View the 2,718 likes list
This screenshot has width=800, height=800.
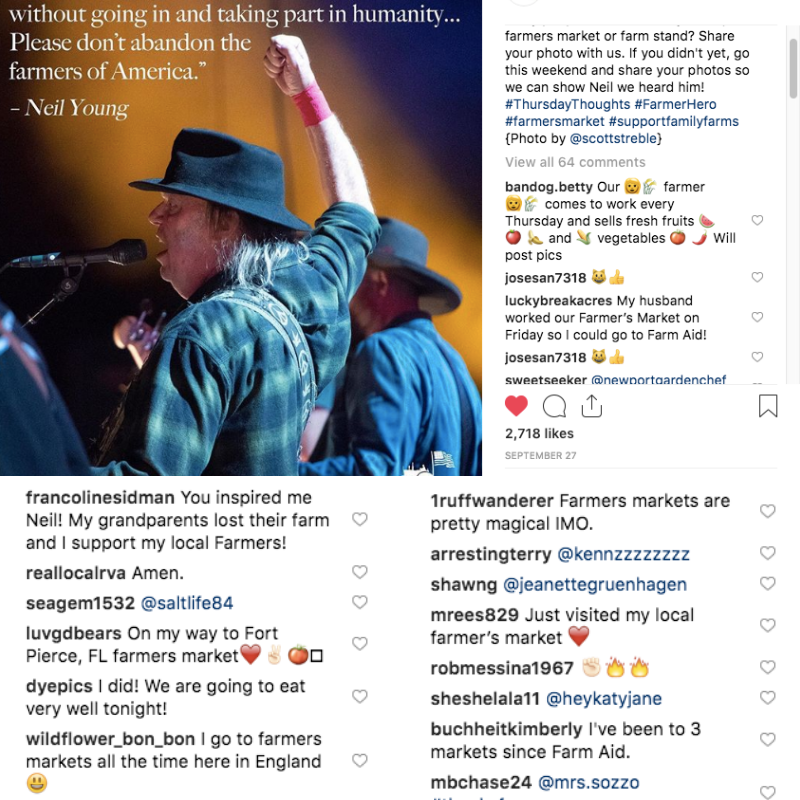pos(539,434)
